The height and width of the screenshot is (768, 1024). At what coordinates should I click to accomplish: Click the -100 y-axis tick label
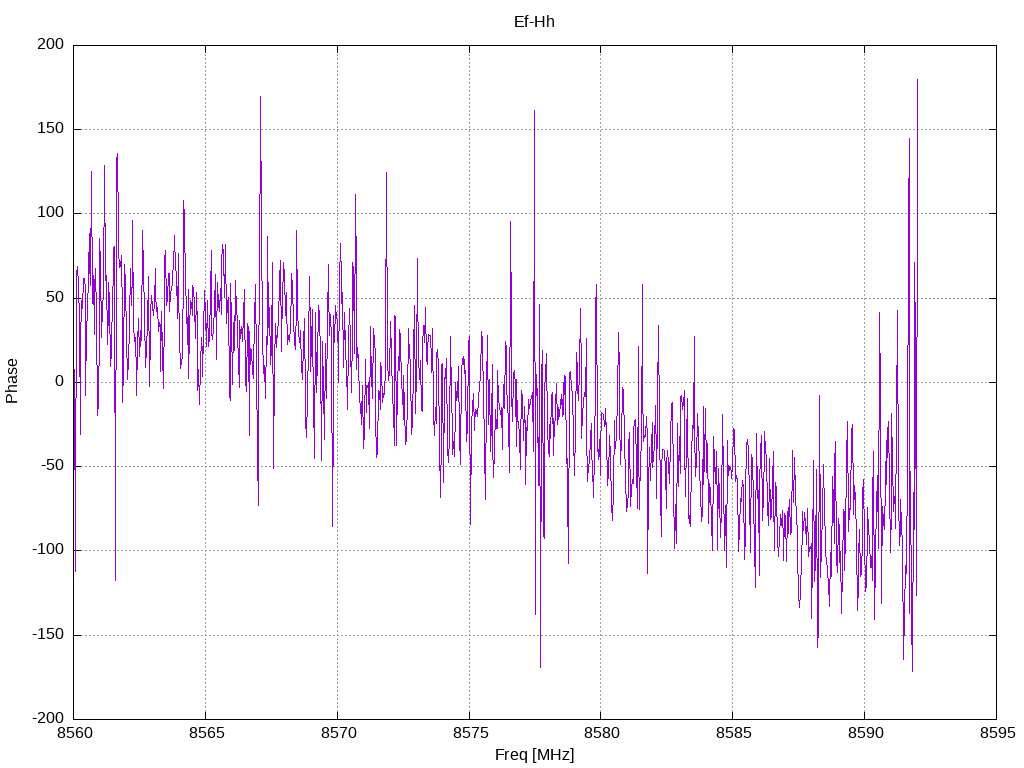pos(48,550)
